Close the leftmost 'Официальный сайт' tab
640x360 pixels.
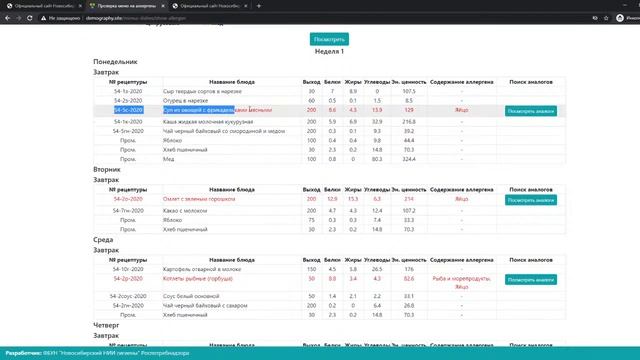80,6
